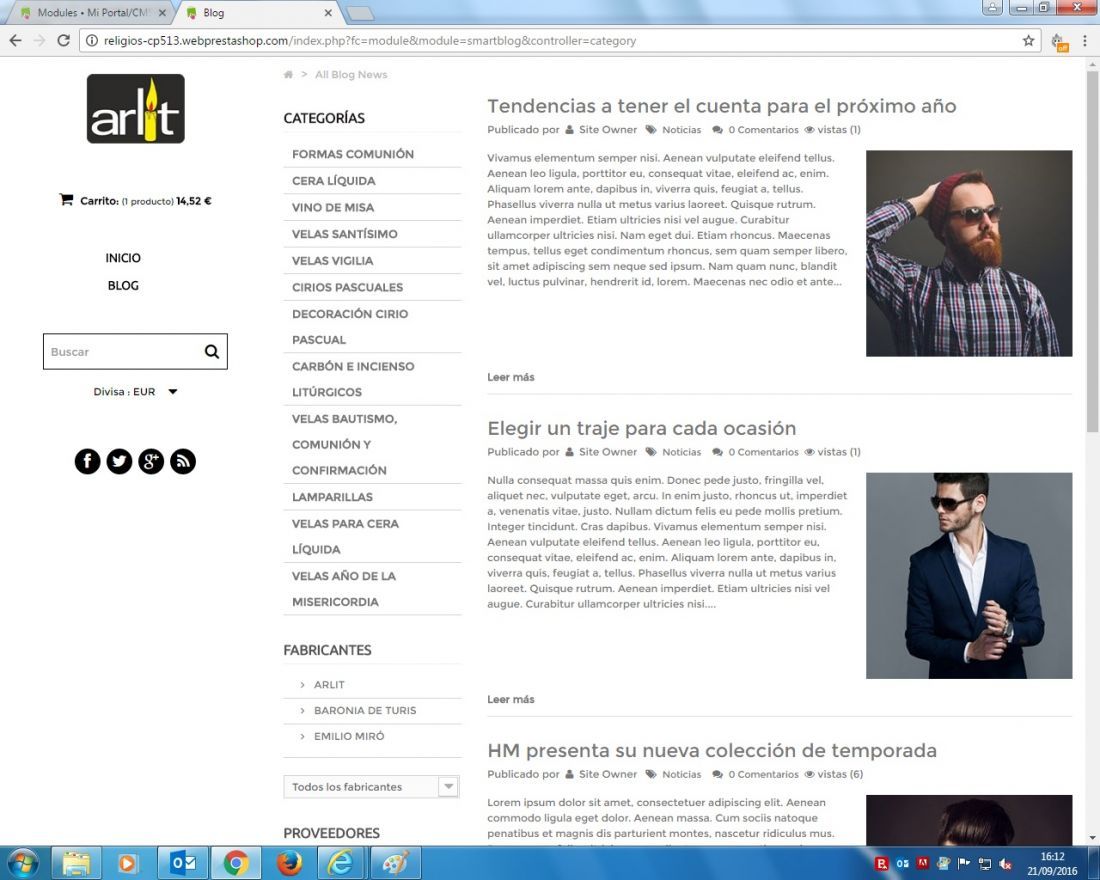
Task: Open the LAMPARILLAS category
Action: pyautogui.click(x=333, y=497)
